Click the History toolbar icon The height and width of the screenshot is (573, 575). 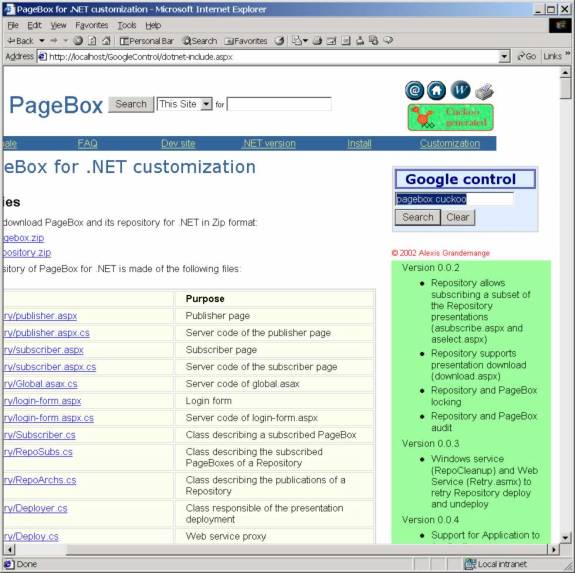[x=279, y=41]
